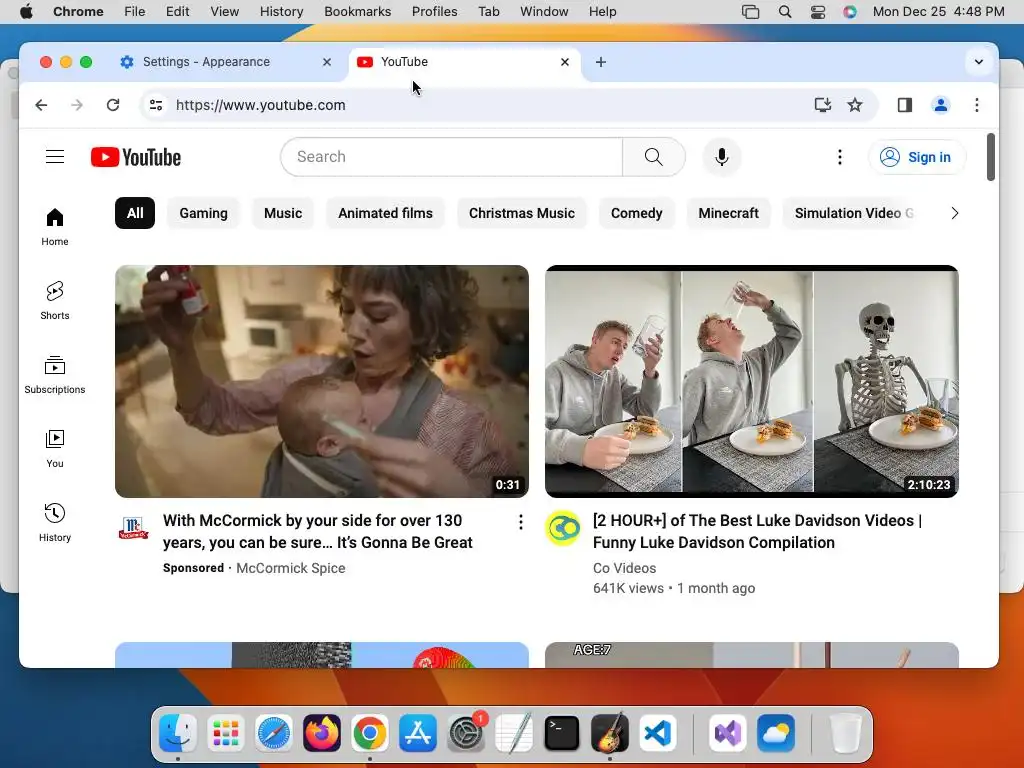Play the Luke Davidson video thumbnail
This screenshot has width=1024, height=768.
752,381
